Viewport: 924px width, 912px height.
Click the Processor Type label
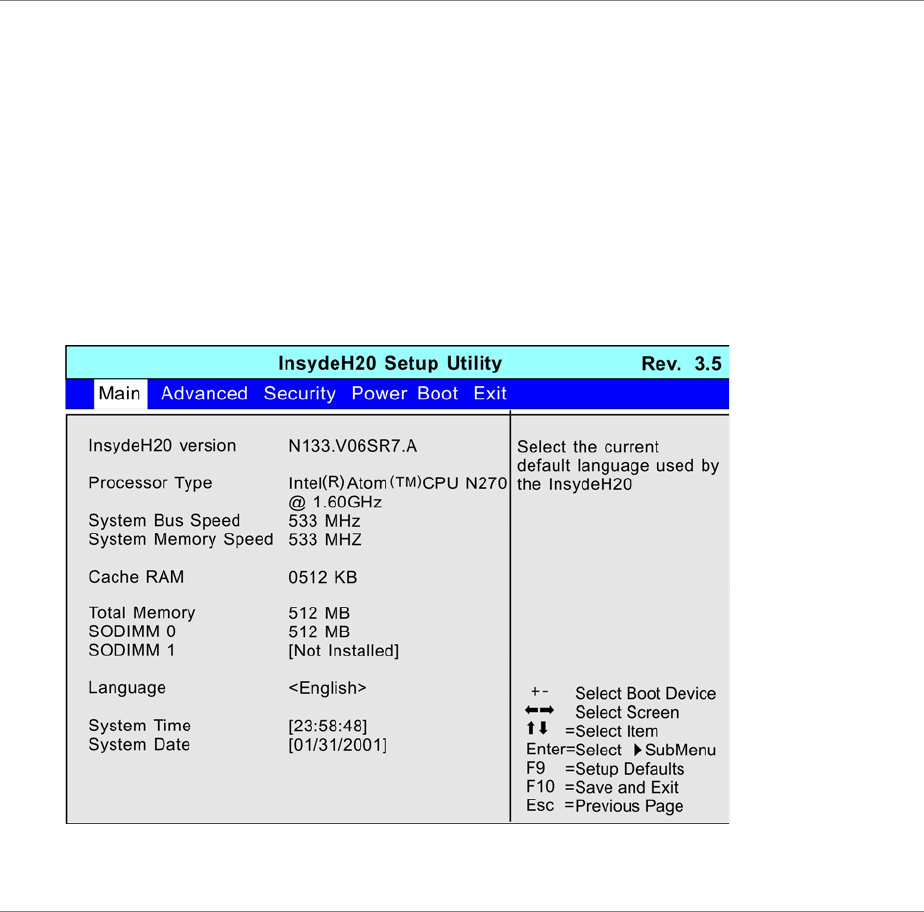point(150,483)
